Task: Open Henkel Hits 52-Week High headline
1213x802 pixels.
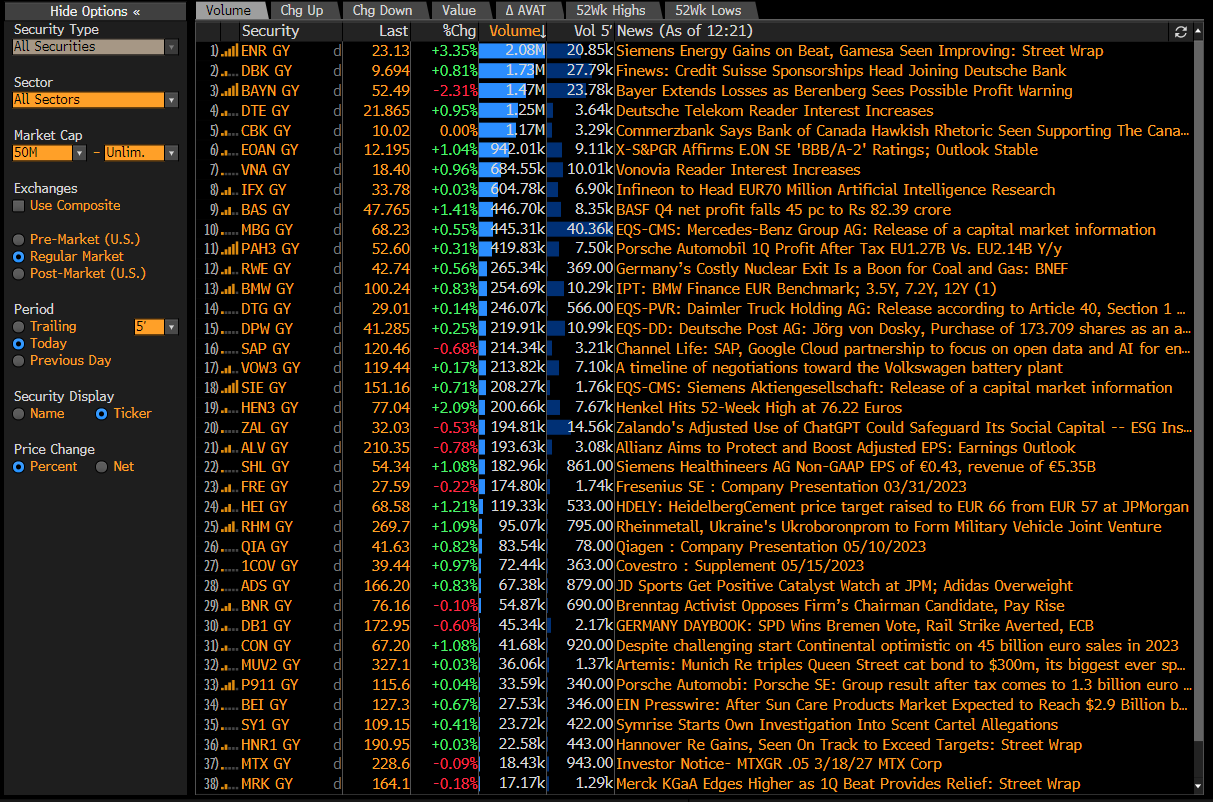Action: pos(759,408)
